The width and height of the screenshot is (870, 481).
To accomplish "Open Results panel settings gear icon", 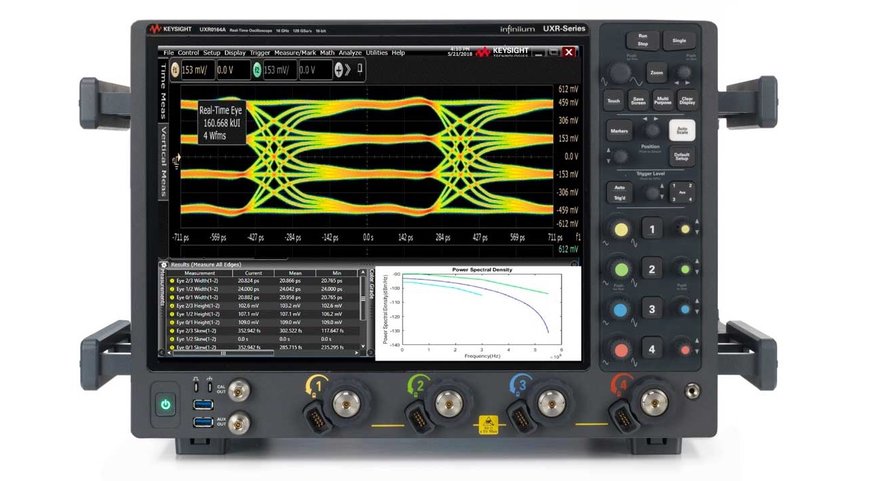I will [164, 265].
